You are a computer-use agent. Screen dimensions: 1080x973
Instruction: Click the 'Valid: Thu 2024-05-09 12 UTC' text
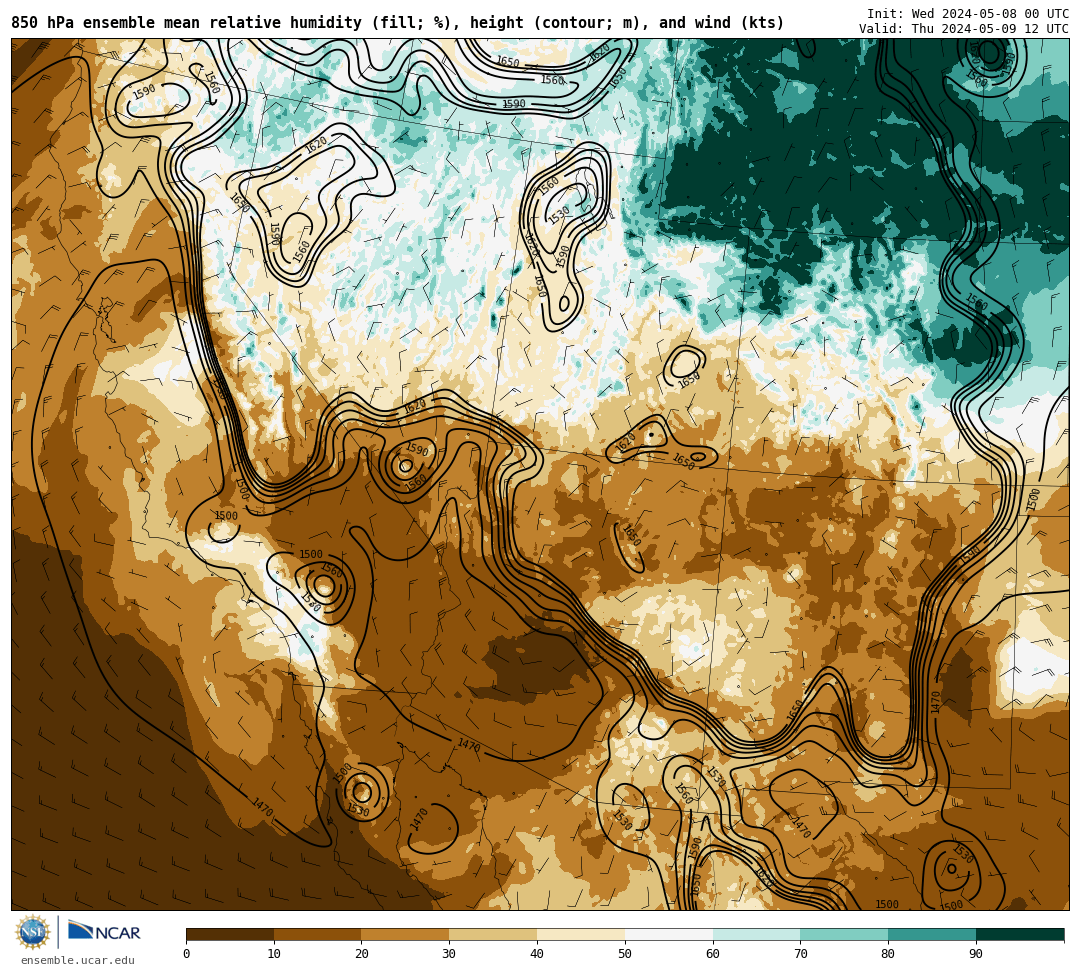(964, 29)
